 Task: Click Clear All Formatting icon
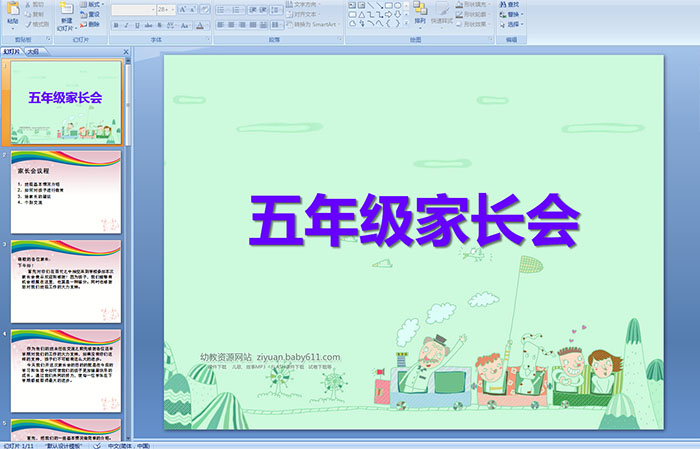204,9
